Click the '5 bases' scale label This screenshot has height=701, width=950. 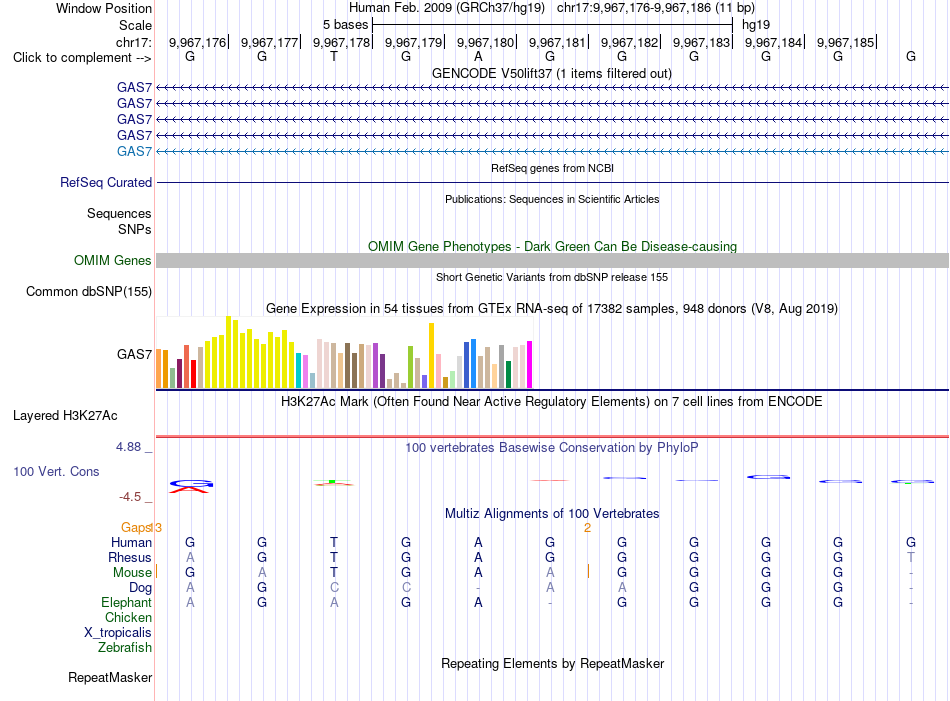tap(345, 25)
